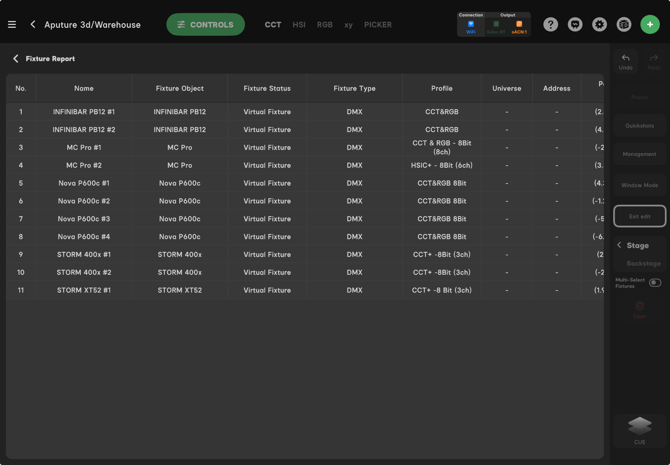This screenshot has height=465, width=670.
Task: Select the sACN output indicator
Action: [519, 26]
